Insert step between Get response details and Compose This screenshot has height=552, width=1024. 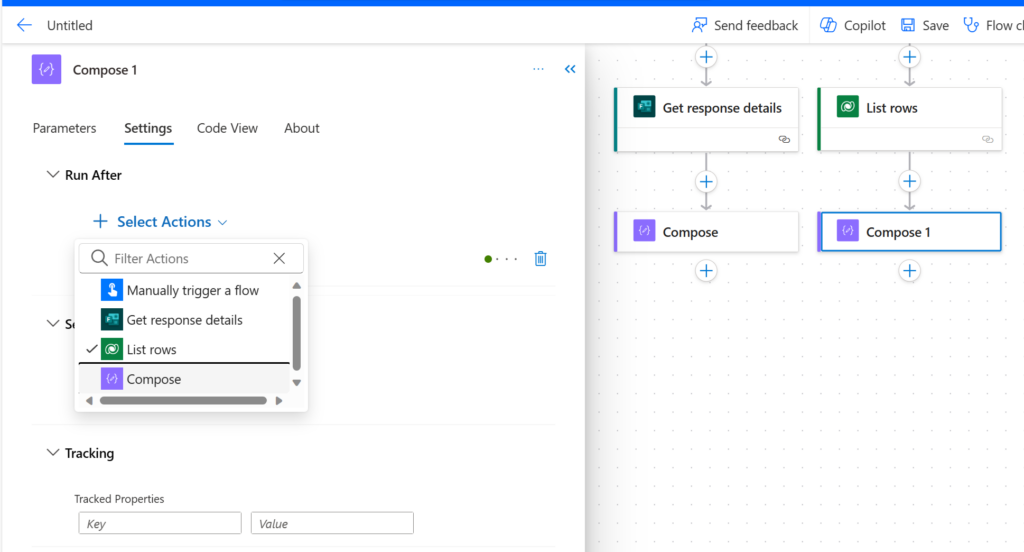pyautogui.click(x=706, y=182)
